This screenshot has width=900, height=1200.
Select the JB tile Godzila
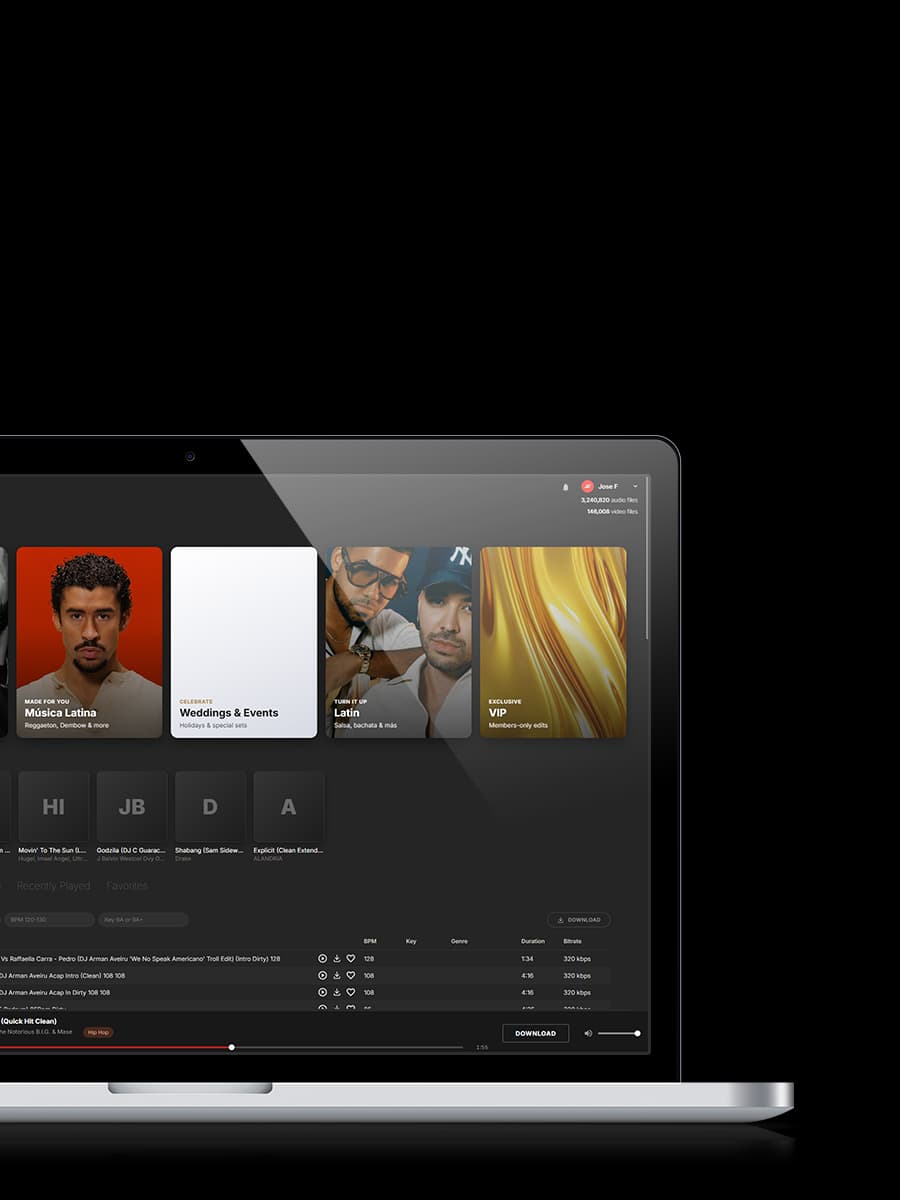pyautogui.click(x=132, y=806)
